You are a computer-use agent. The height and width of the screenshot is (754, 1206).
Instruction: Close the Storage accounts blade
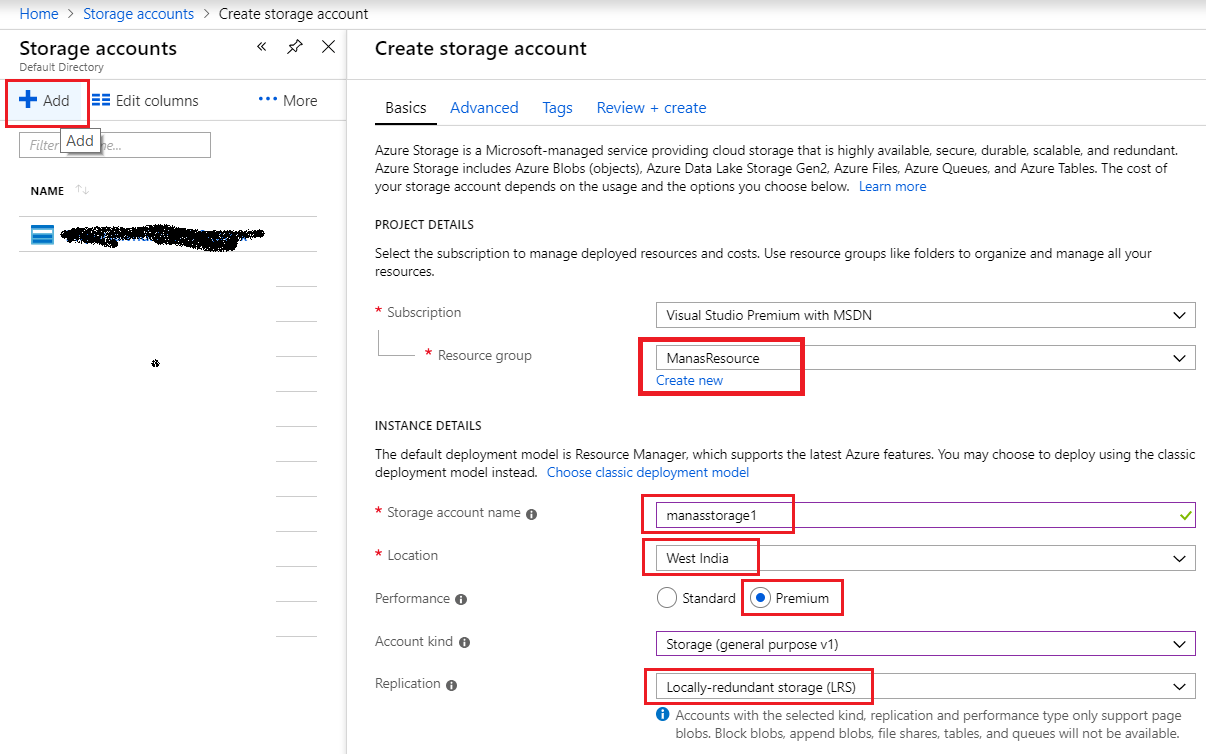[328, 47]
